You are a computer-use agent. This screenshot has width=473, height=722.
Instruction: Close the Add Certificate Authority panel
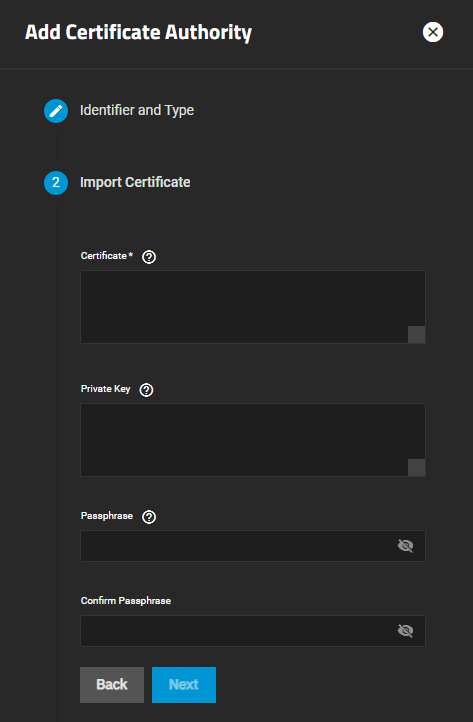coord(433,32)
